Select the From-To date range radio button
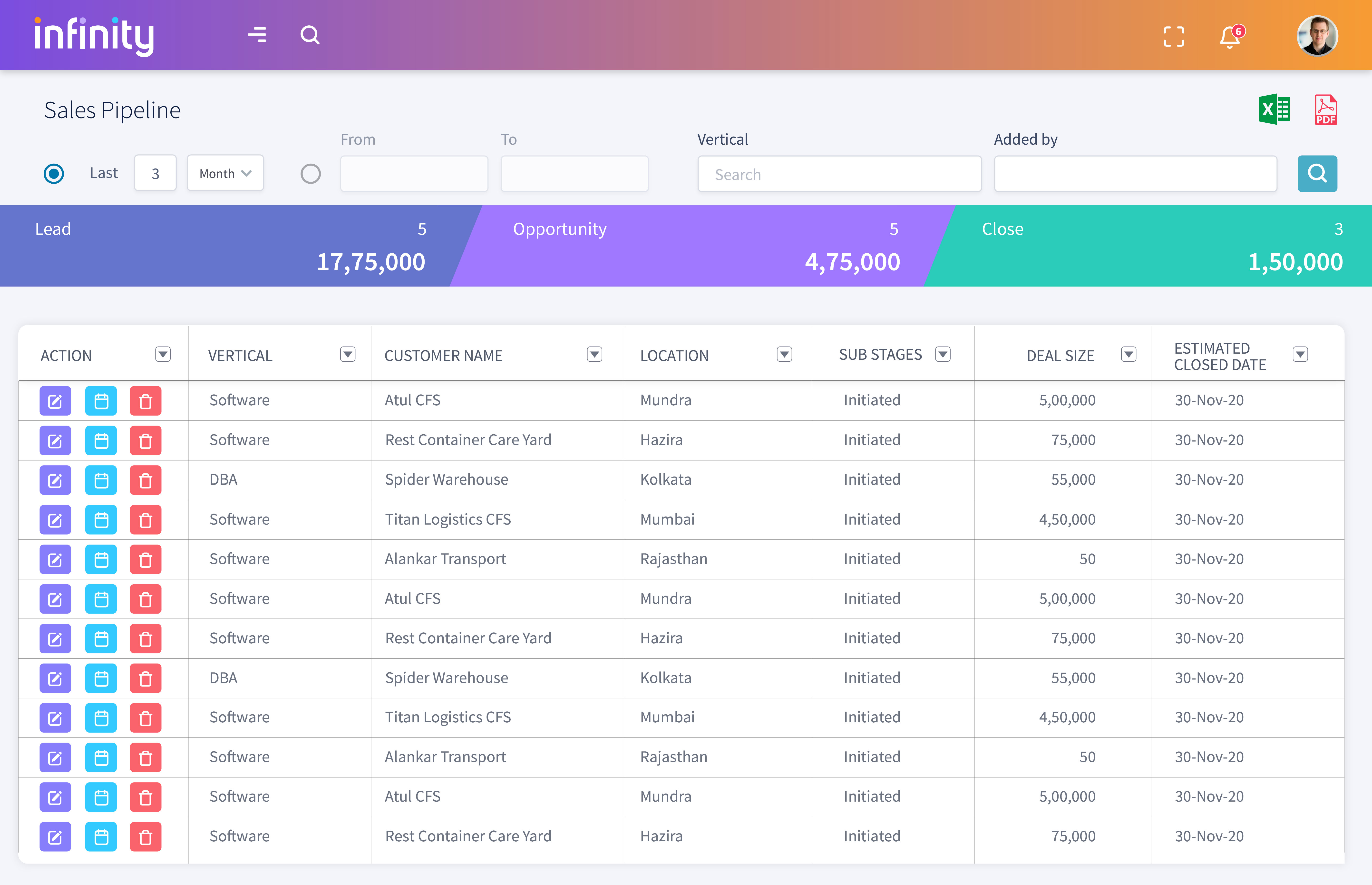 pos(311,174)
